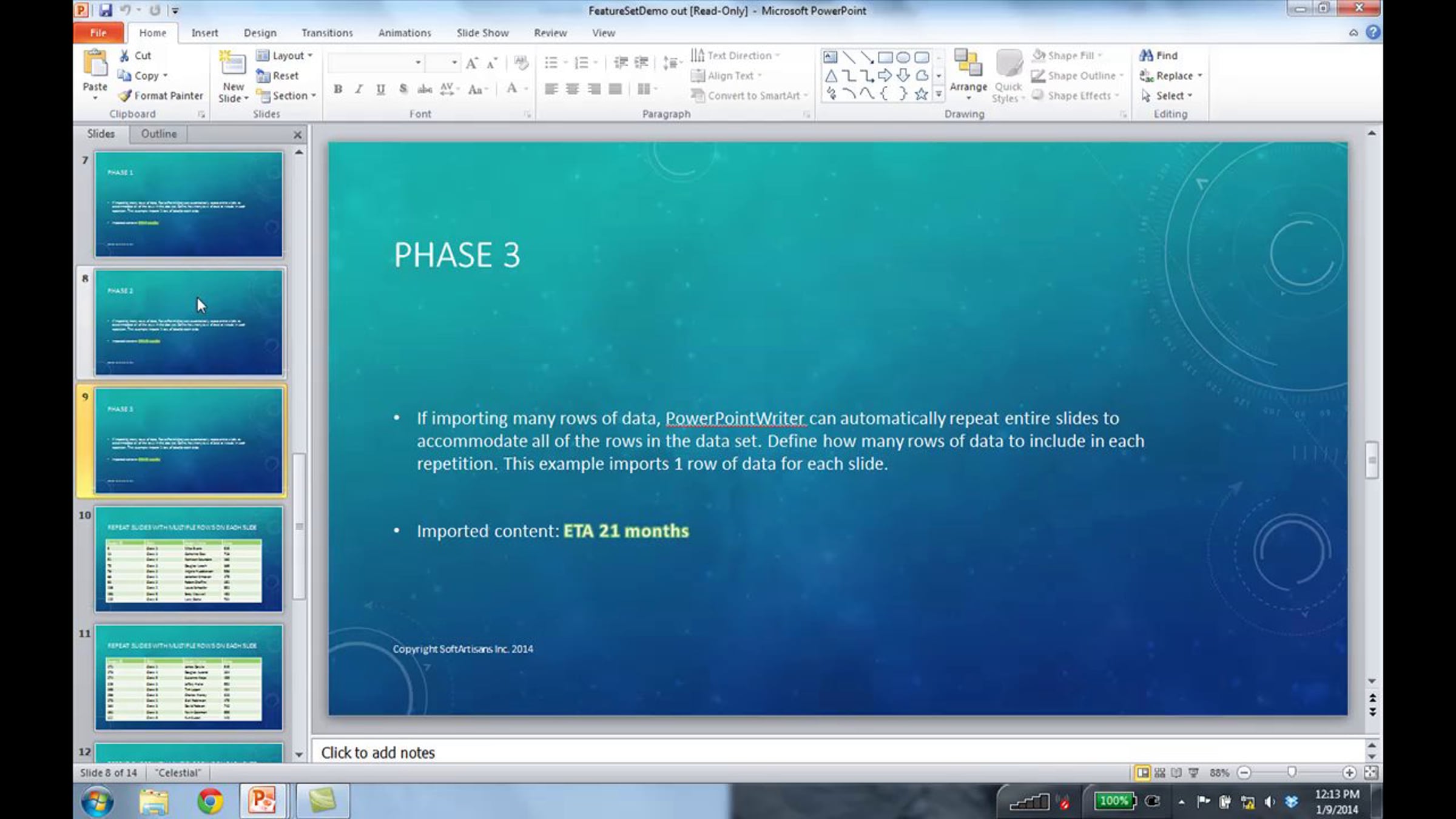Image resolution: width=1456 pixels, height=819 pixels.
Task: Toggle Center alignment
Action: [572, 89]
